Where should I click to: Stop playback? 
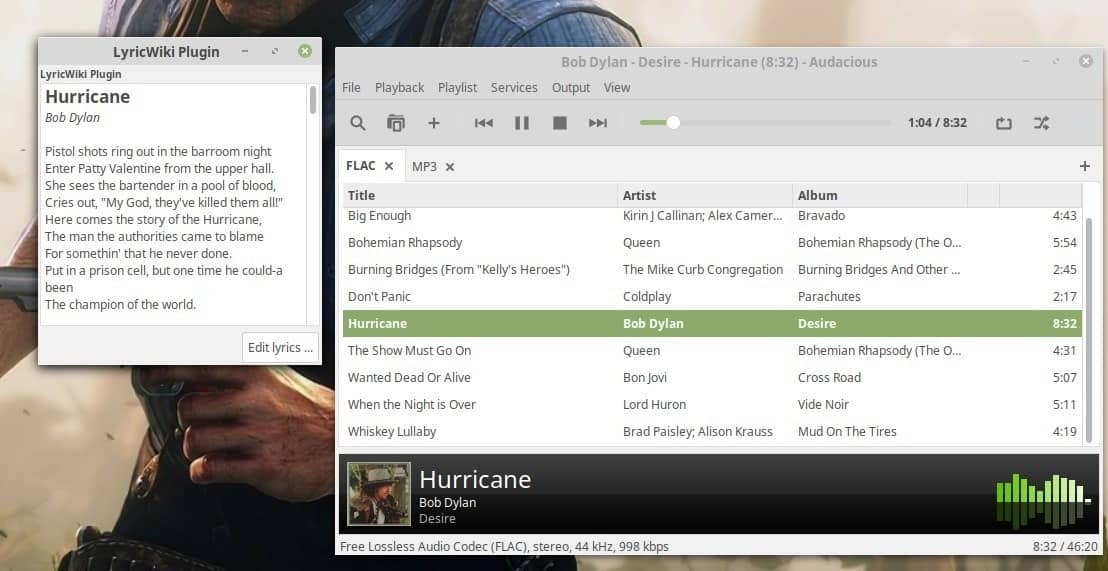[560, 123]
